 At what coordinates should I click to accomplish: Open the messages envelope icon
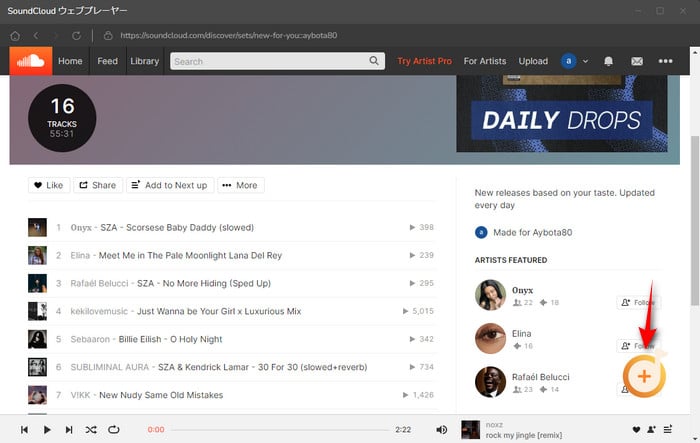pos(637,61)
